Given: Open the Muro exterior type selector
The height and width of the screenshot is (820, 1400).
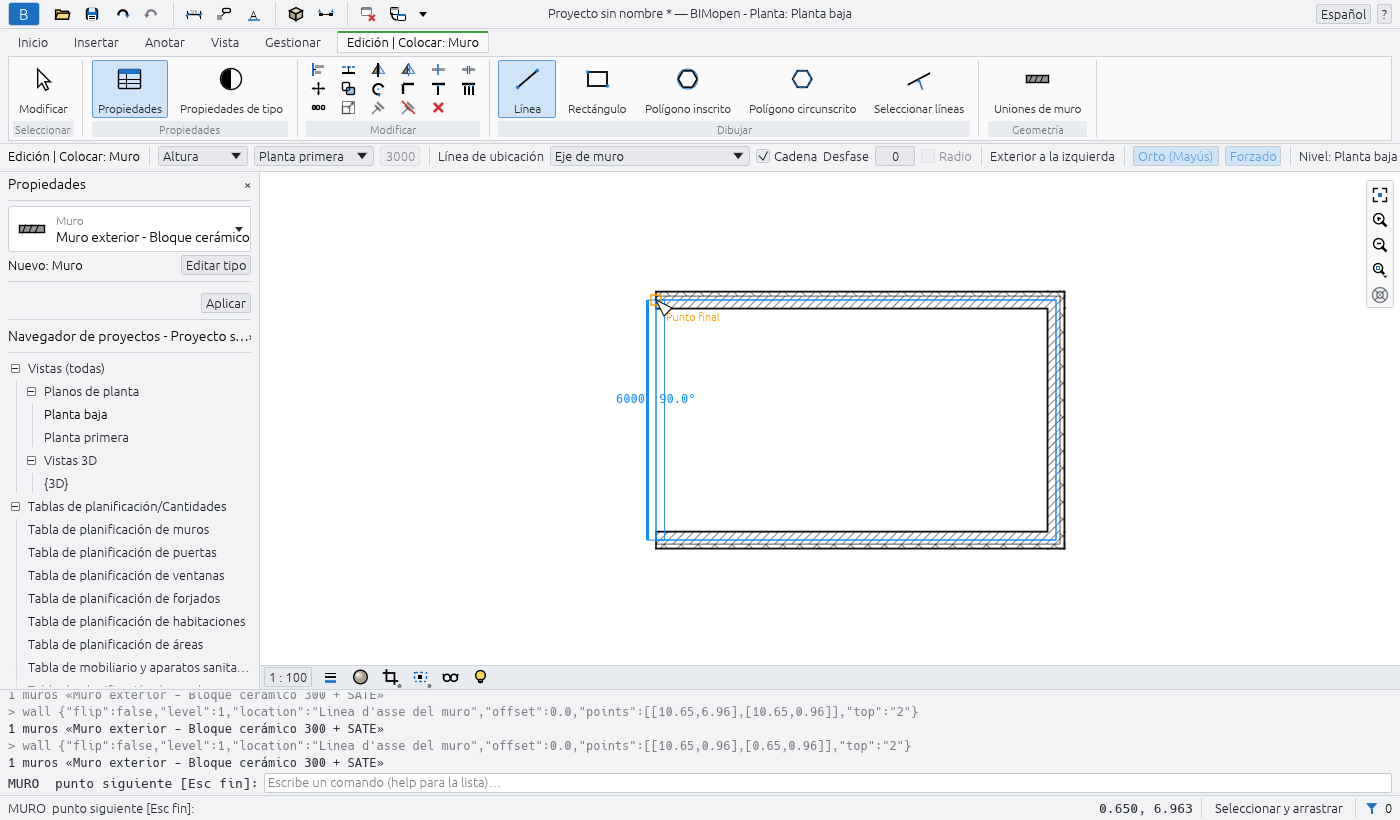Looking at the screenshot, I should [129, 229].
